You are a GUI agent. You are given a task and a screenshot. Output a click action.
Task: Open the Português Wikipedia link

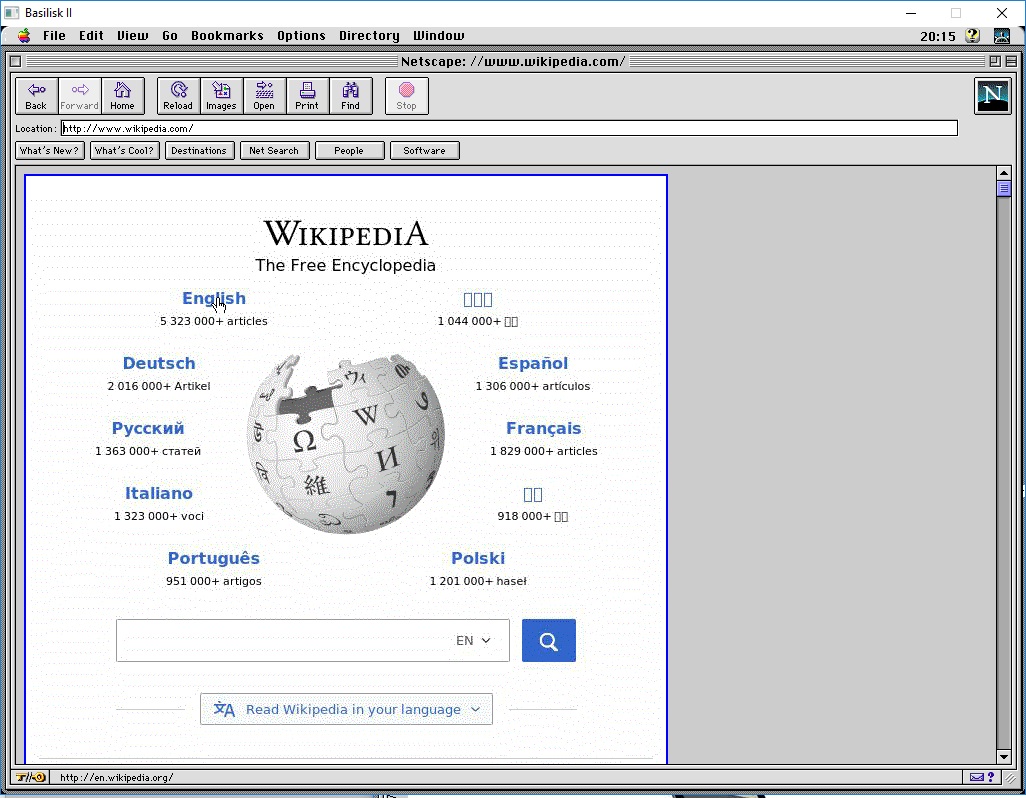point(214,558)
